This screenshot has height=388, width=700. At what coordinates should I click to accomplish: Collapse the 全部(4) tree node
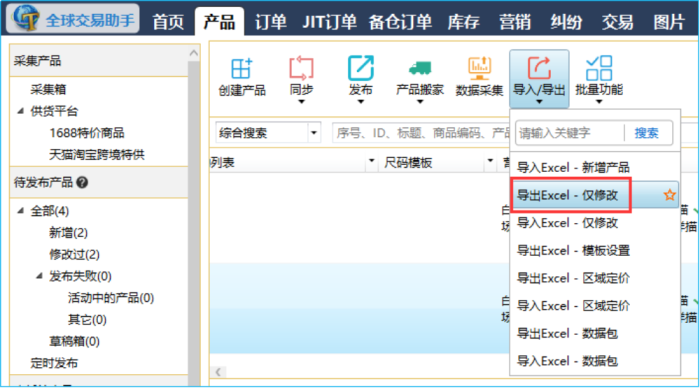[20, 210]
